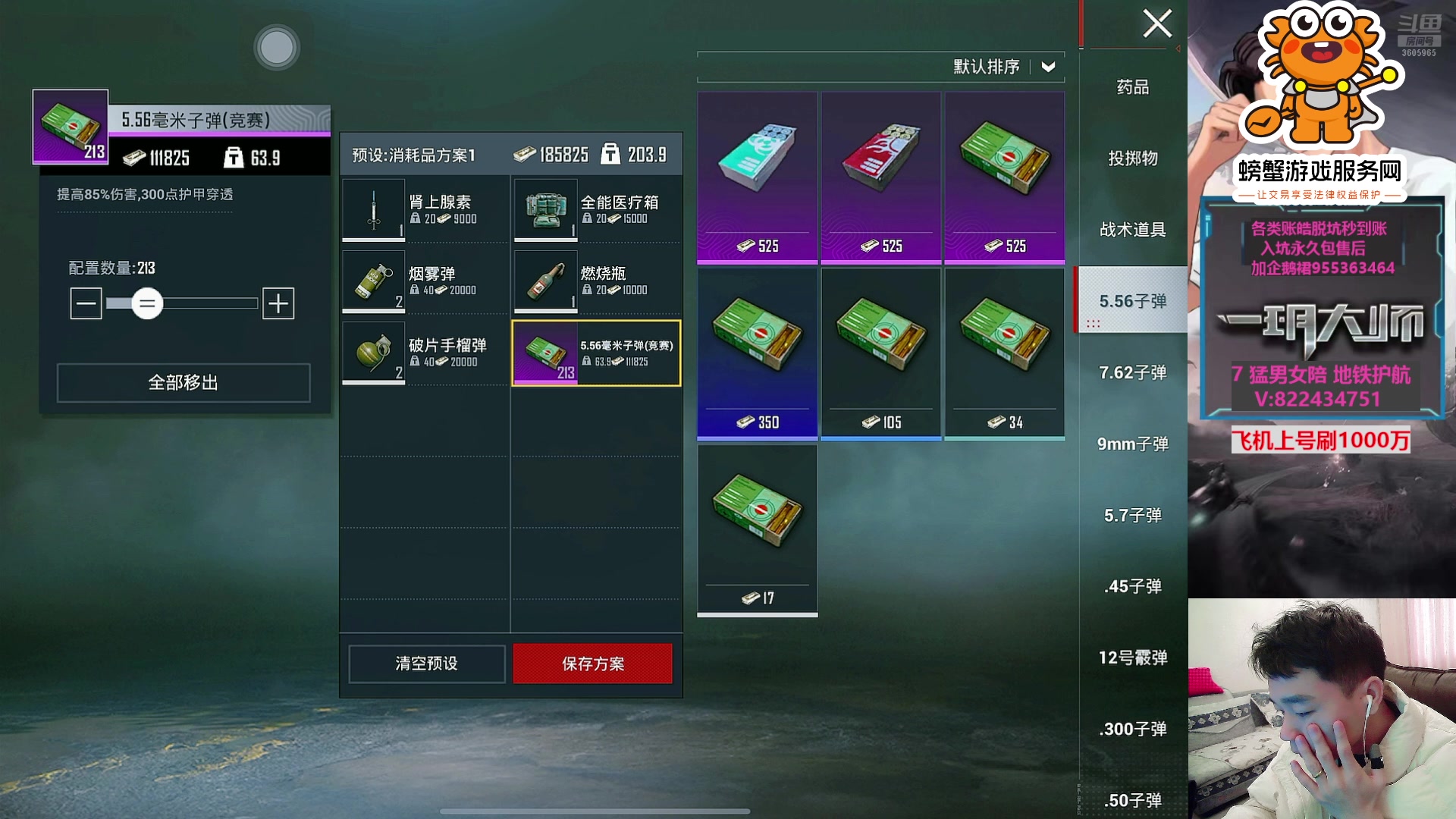
Task: Select the Molotov cocktail bottle icon
Action: (x=546, y=281)
